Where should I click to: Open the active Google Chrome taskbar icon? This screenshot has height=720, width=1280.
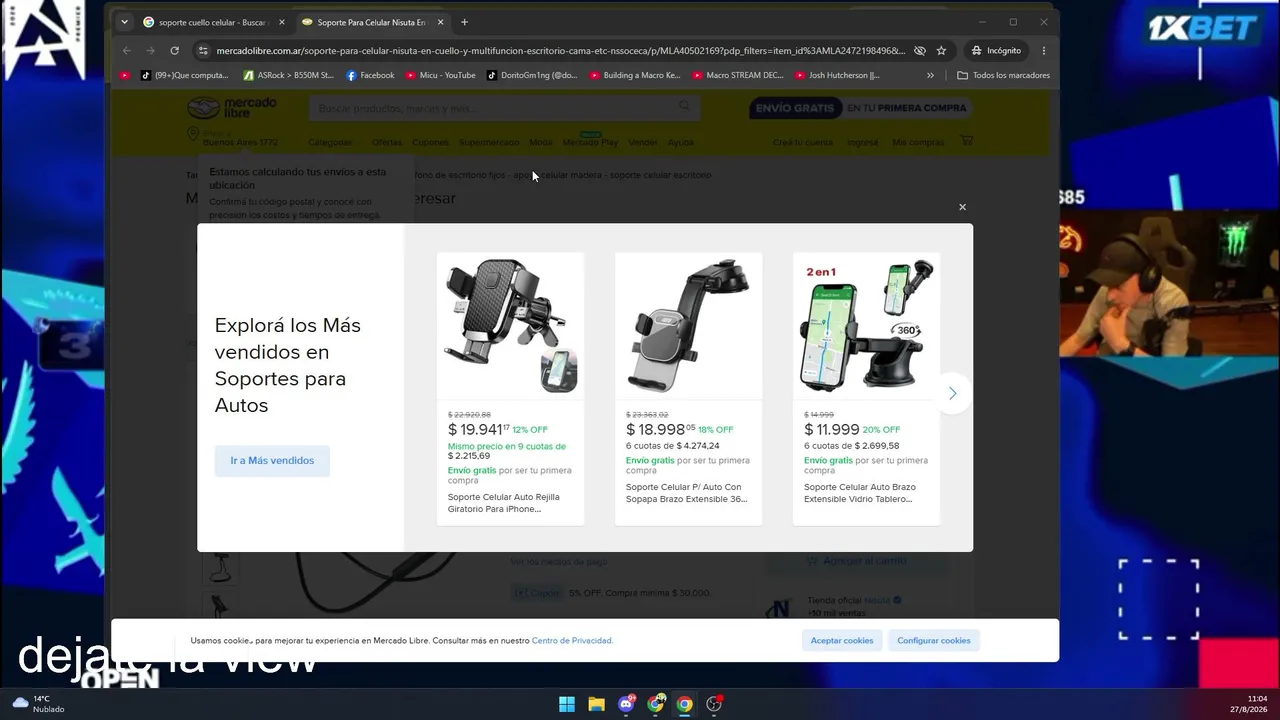684,704
